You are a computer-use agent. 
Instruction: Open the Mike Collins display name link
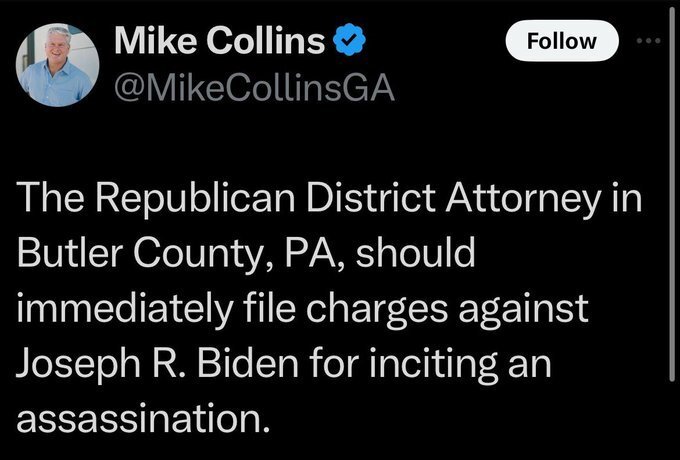[219, 41]
